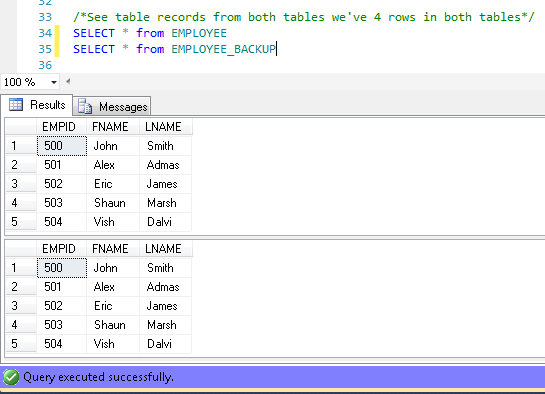This screenshot has height=394, width=545.
Task: Click cell 501 in second result grid
Action: (x=62, y=287)
